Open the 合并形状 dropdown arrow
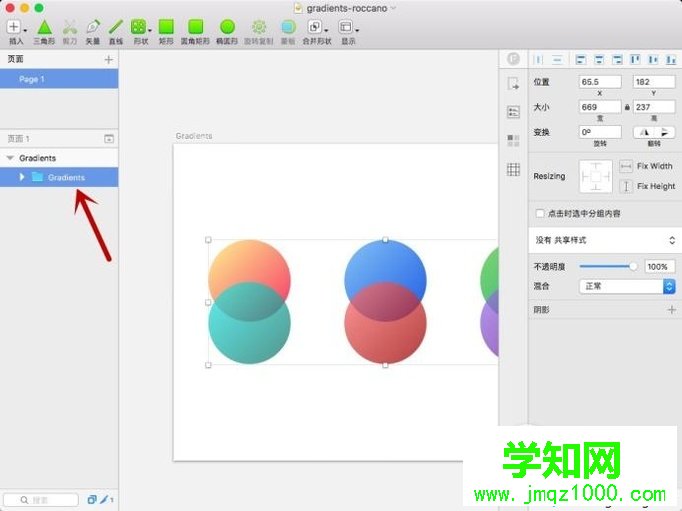682x511 pixels. click(x=326, y=30)
